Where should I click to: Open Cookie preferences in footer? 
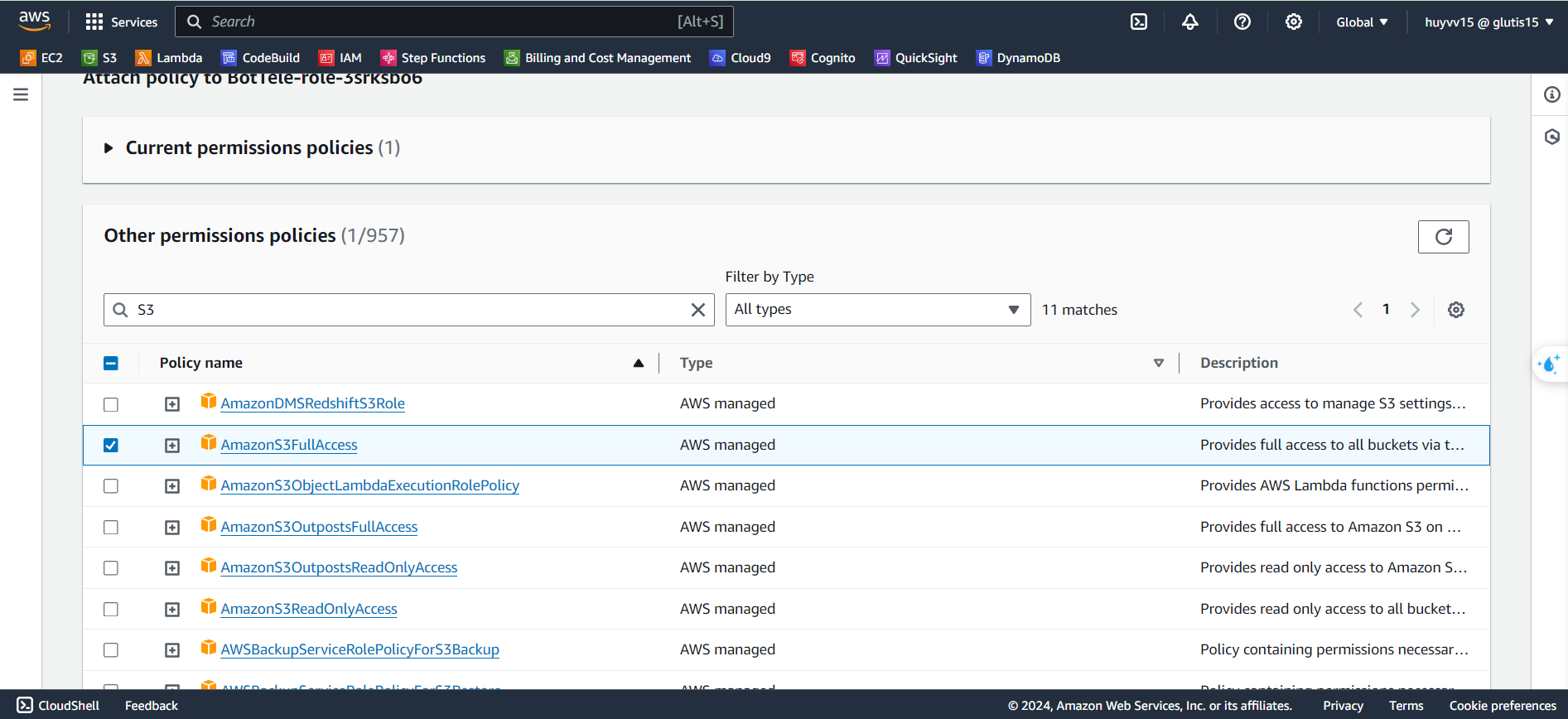click(x=1503, y=706)
